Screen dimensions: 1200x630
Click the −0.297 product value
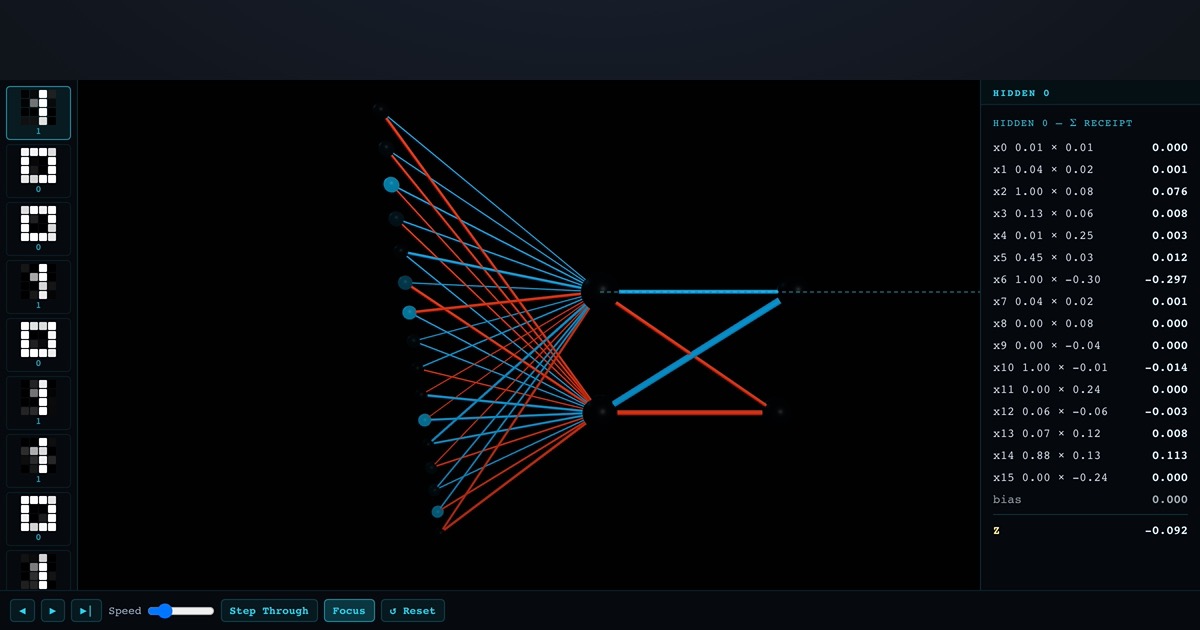(1166, 279)
